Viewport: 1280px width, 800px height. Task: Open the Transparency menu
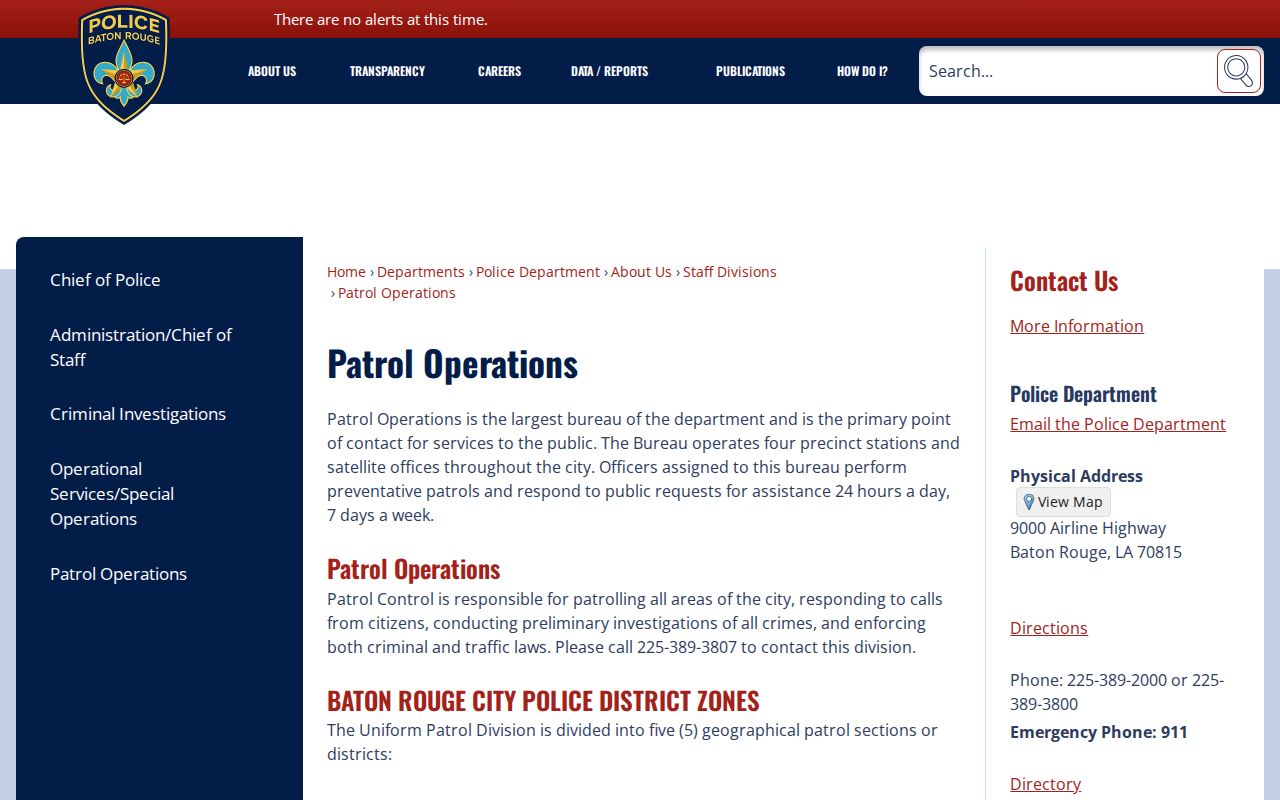[387, 71]
